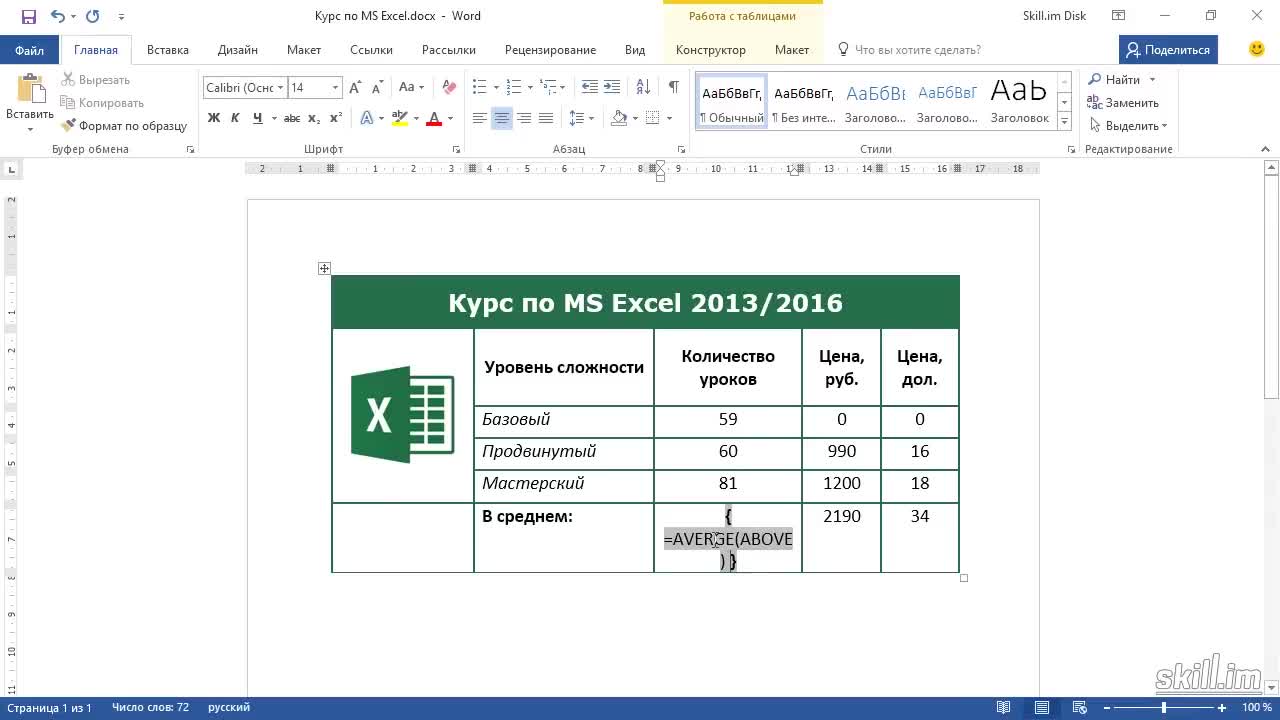1280x720 pixels.
Task: Open Font dialog launcher in Шрифт group
Action: [457, 149]
